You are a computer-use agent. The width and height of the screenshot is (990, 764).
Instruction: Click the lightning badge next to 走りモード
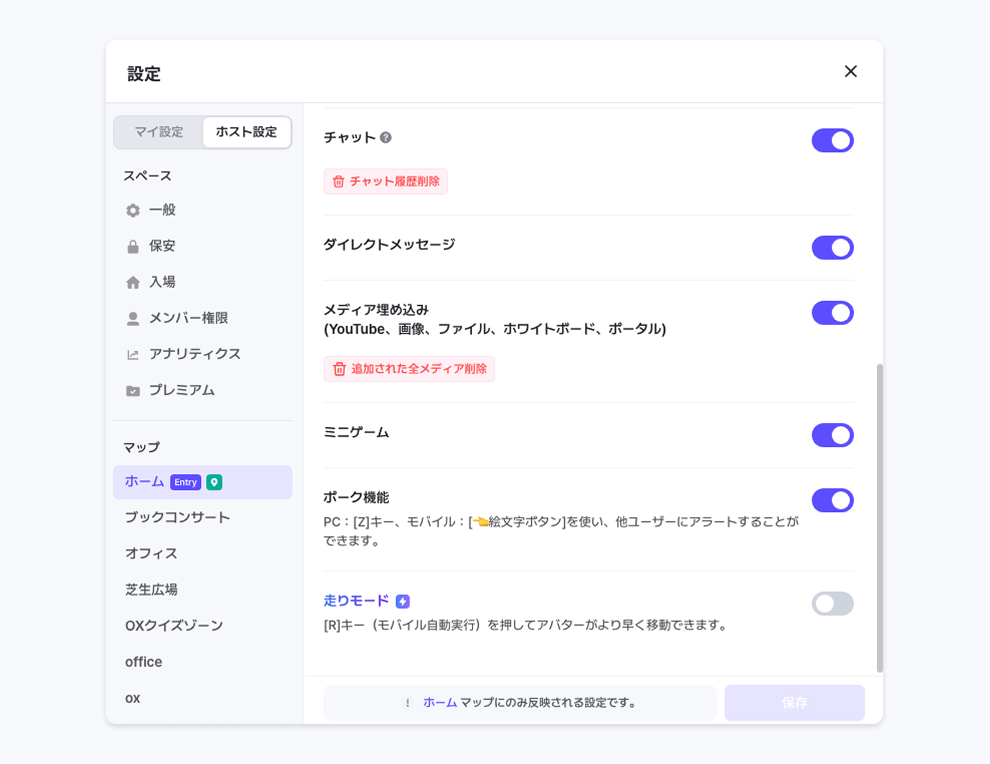point(403,602)
